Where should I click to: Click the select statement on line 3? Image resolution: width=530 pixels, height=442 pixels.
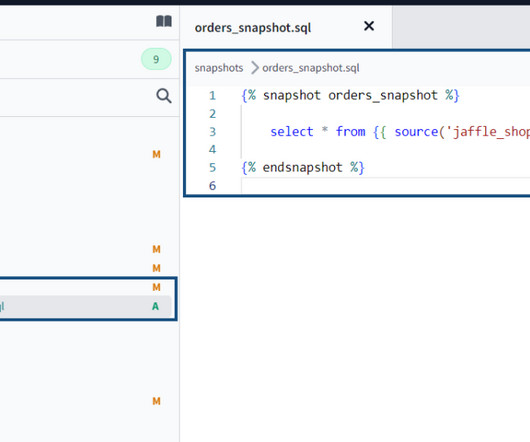(x=400, y=131)
